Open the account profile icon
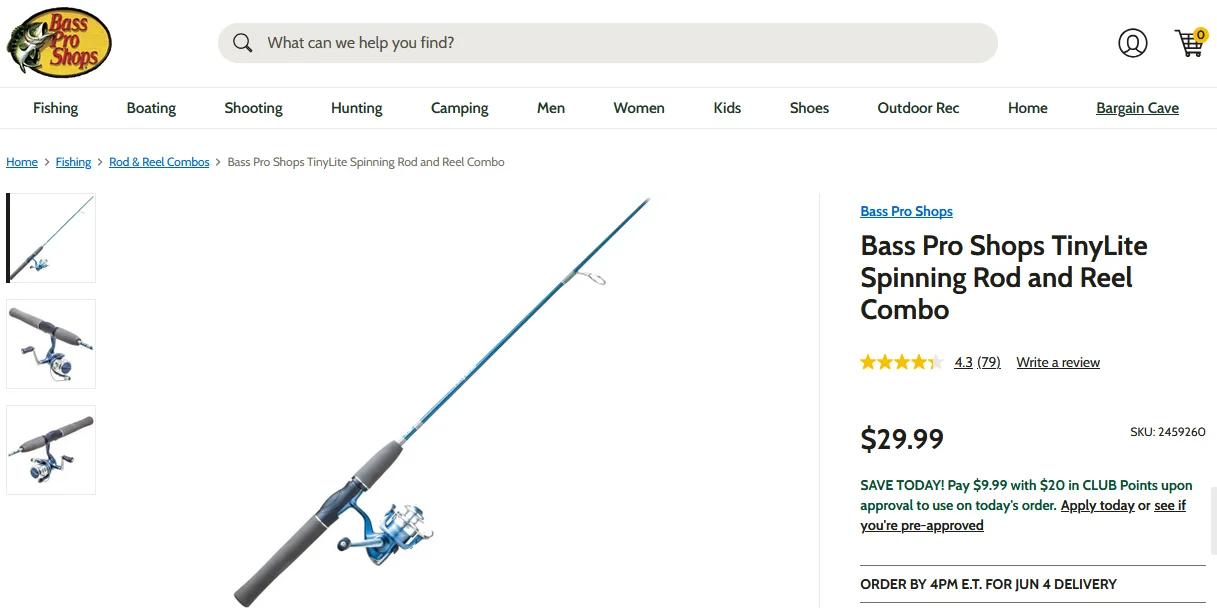The width and height of the screenshot is (1217, 608). pyautogui.click(x=1132, y=43)
